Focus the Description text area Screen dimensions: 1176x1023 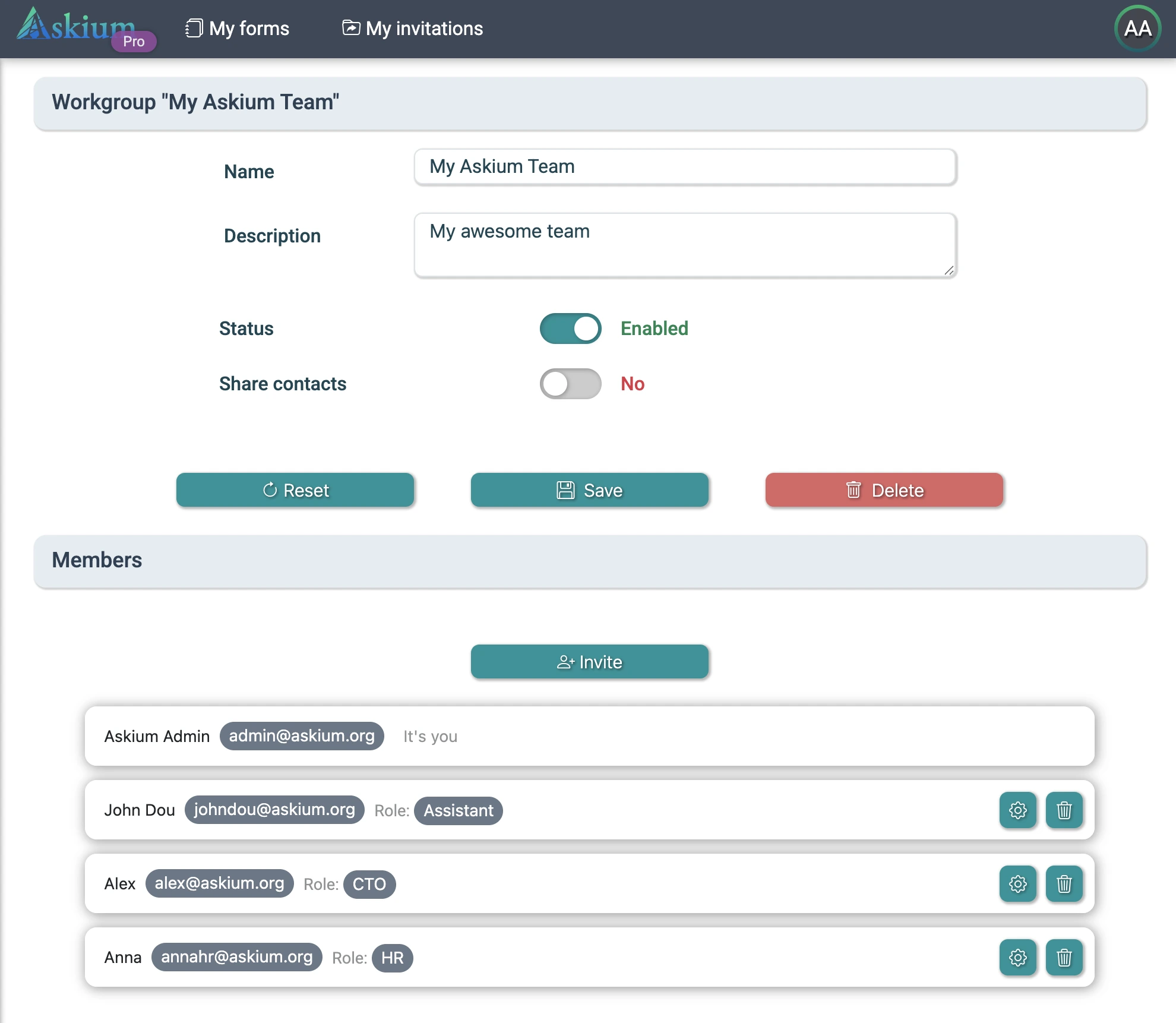[685, 245]
